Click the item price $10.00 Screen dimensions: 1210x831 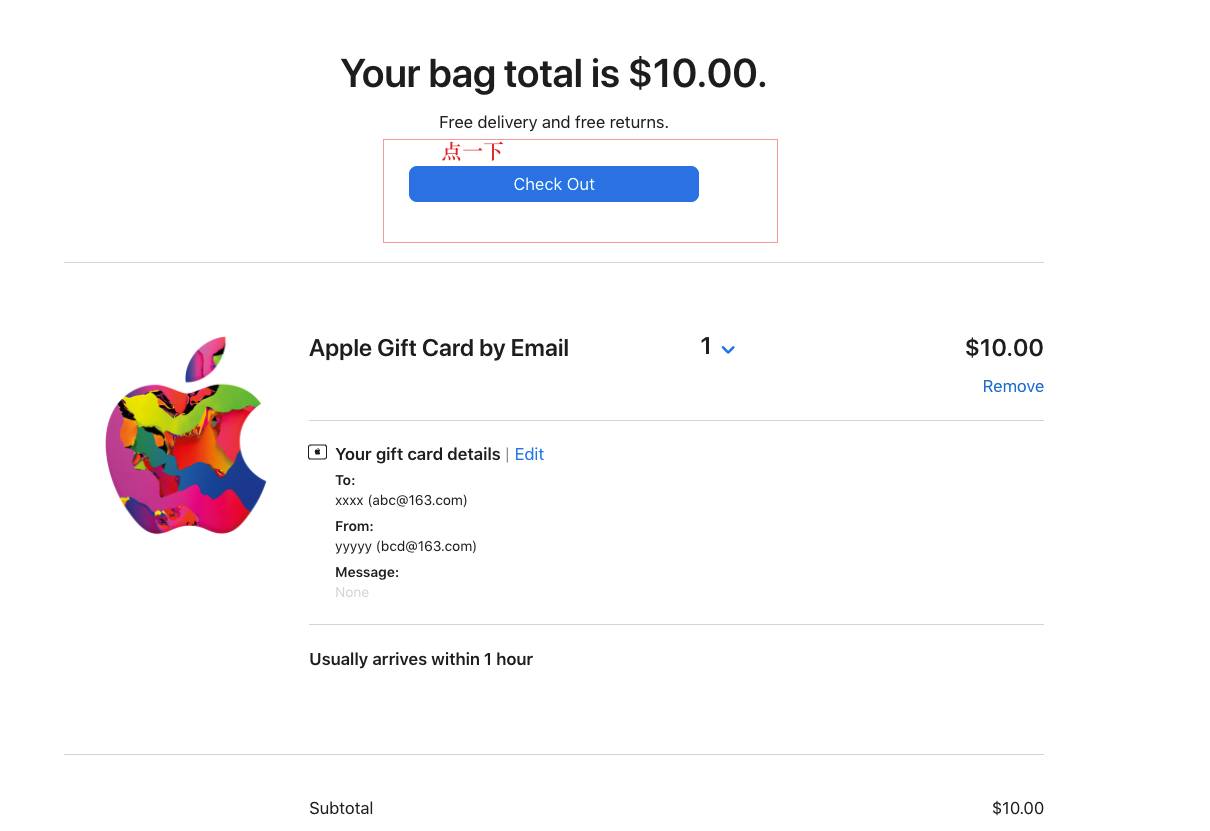point(1003,348)
